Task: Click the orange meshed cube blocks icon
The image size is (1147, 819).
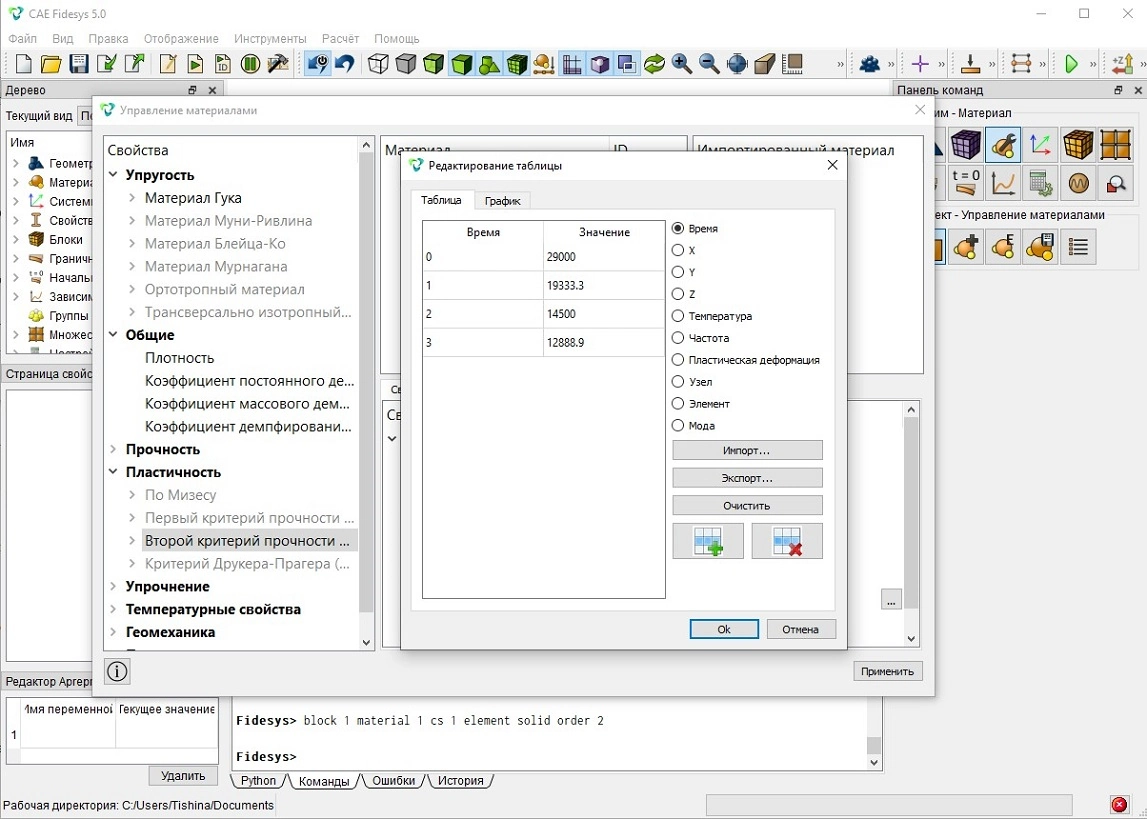Action: click(1078, 145)
